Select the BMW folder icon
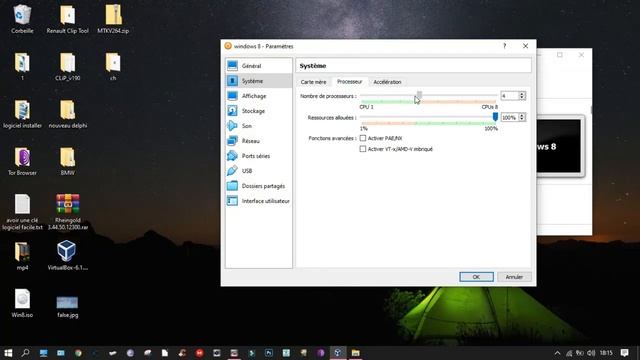This screenshot has height=360, width=640. tap(67, 162)
